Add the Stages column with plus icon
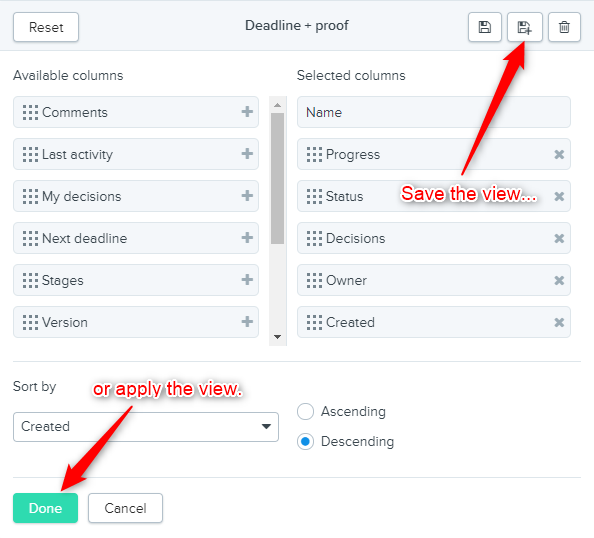Image resolution: width=594 pixels, height=538 pixels. 247,280
